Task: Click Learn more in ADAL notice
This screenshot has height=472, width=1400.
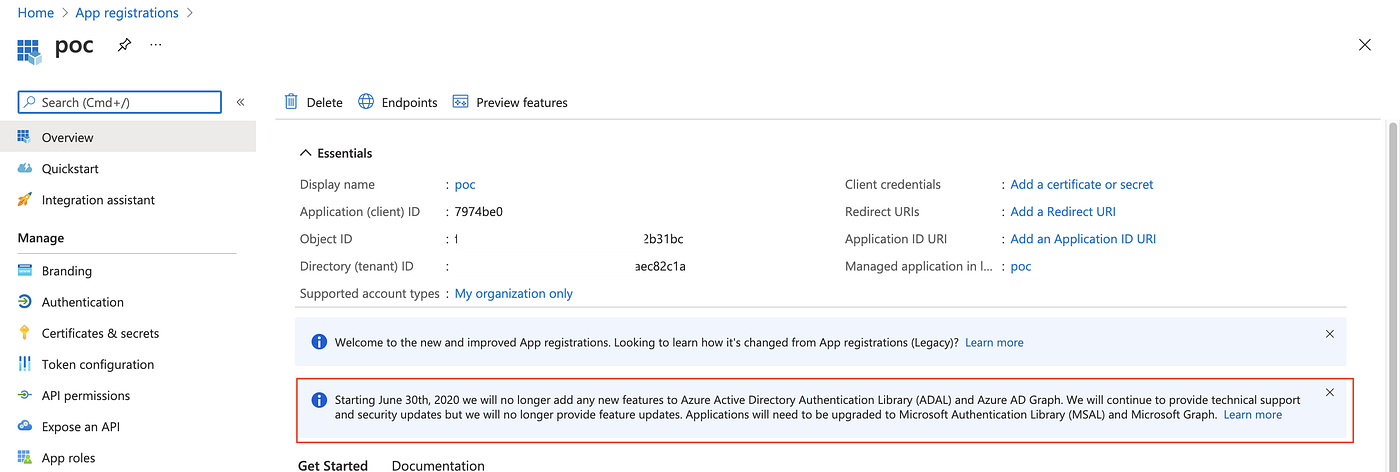Action: pos(1253,415)
